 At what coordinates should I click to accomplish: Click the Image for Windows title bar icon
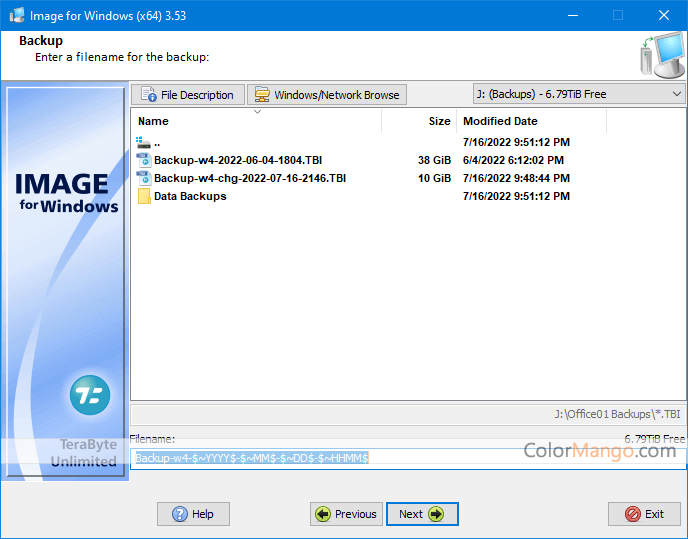pyautogui.click(x=17, y=15)
